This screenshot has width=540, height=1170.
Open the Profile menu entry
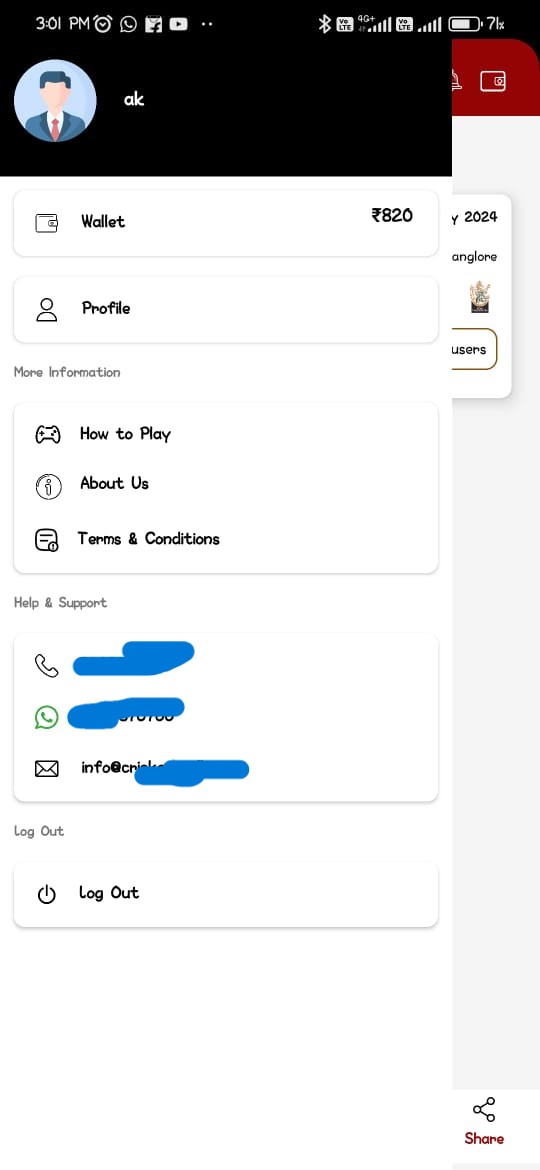(x=226, y=310)
